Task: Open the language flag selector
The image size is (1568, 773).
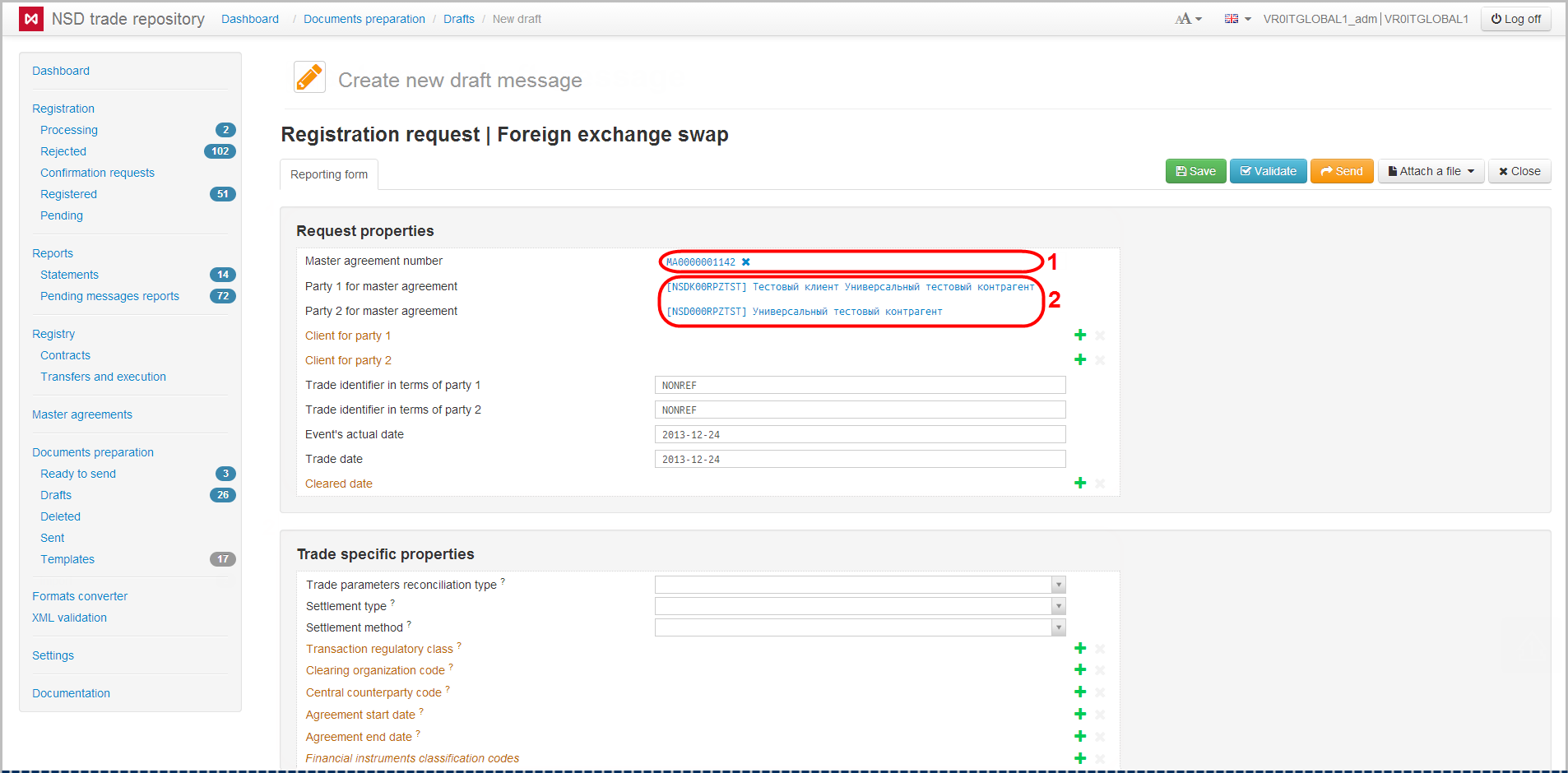Action: pos(1236,19)
